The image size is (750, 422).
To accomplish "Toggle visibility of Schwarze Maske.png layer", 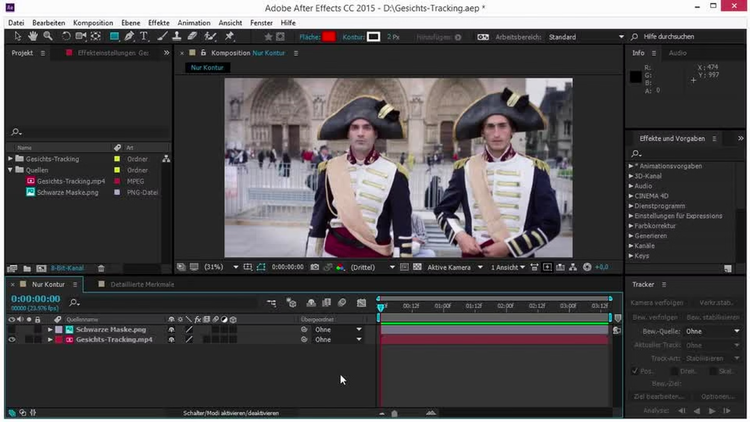I will tap(12, 329).
